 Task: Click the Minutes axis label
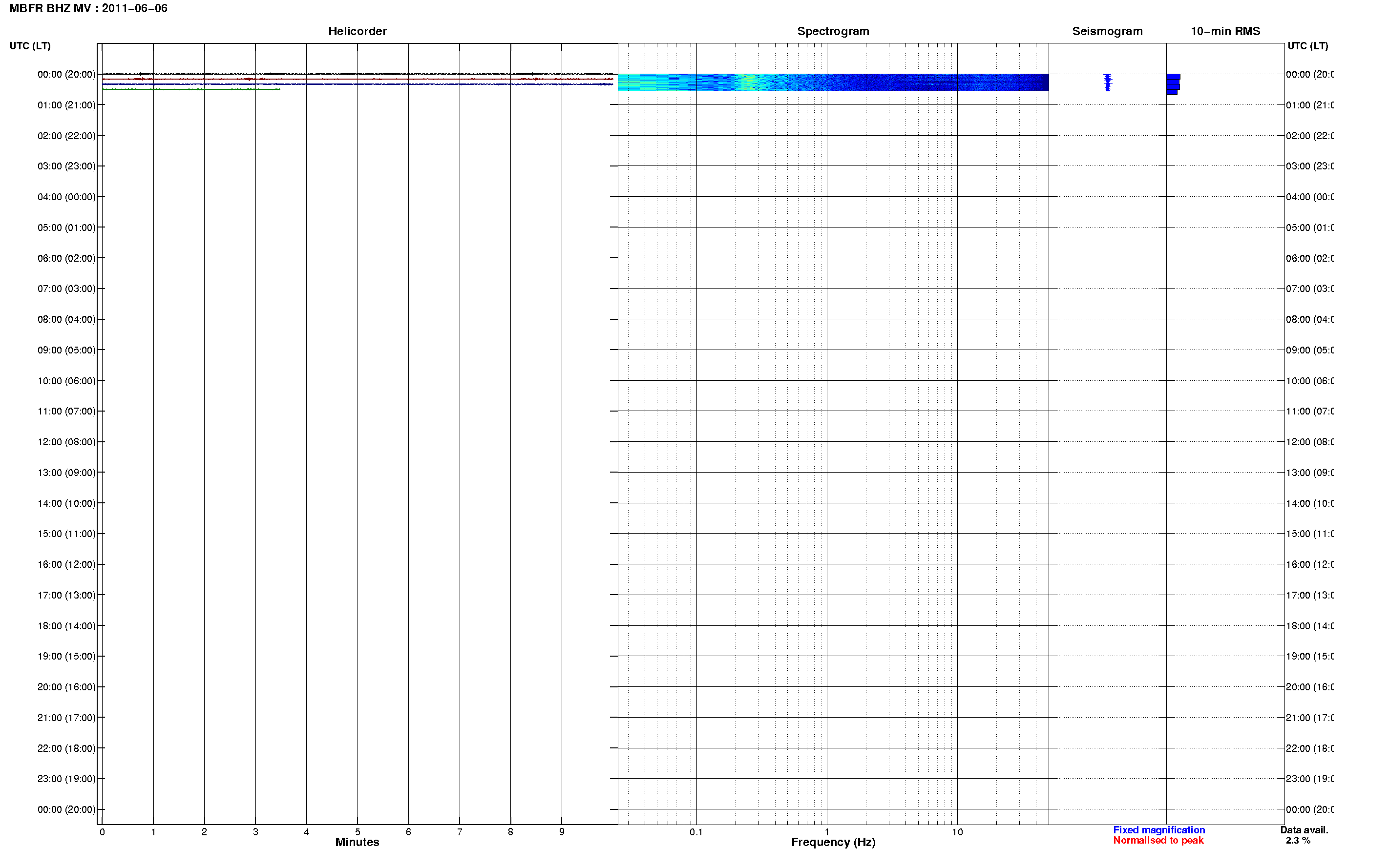point(357,842)
